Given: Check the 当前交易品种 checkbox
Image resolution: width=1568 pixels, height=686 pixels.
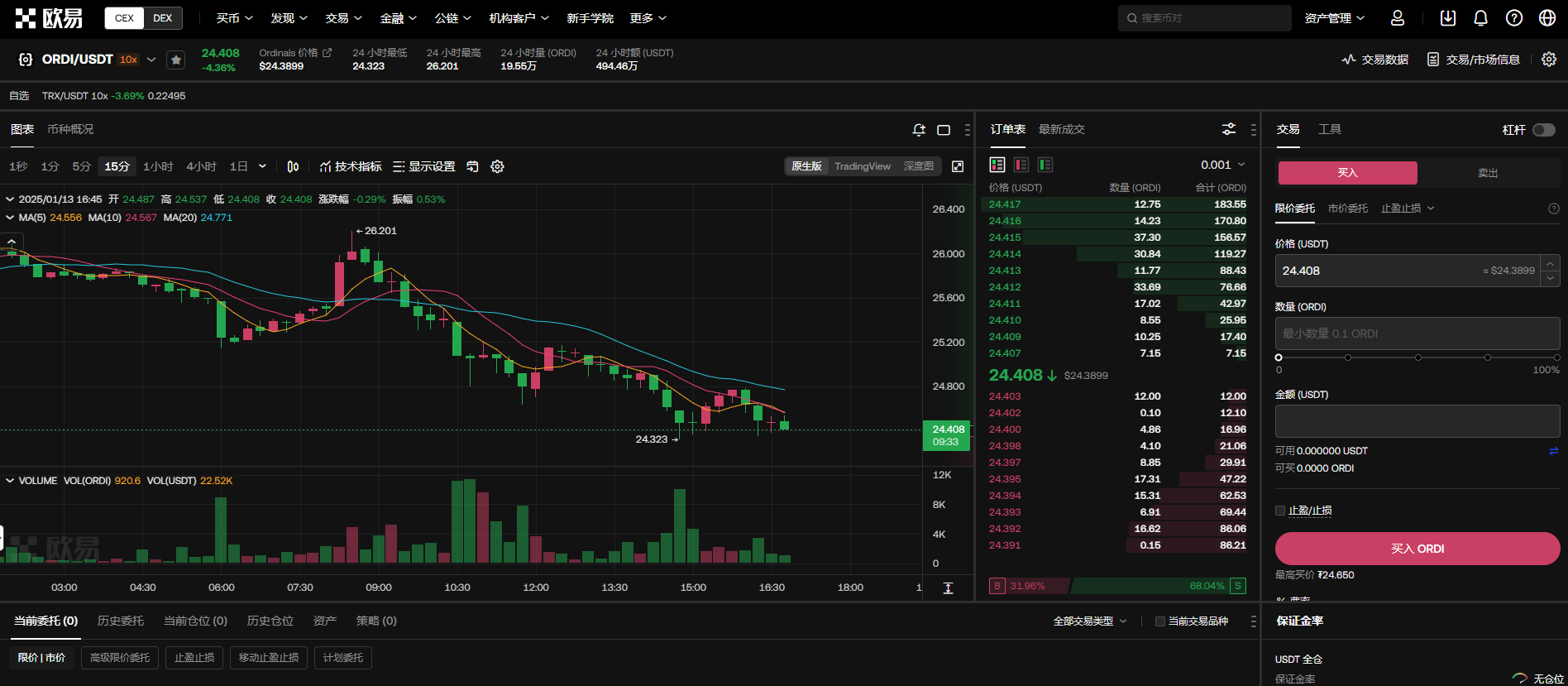Looking at the screenshot, I should point(1160,621).
